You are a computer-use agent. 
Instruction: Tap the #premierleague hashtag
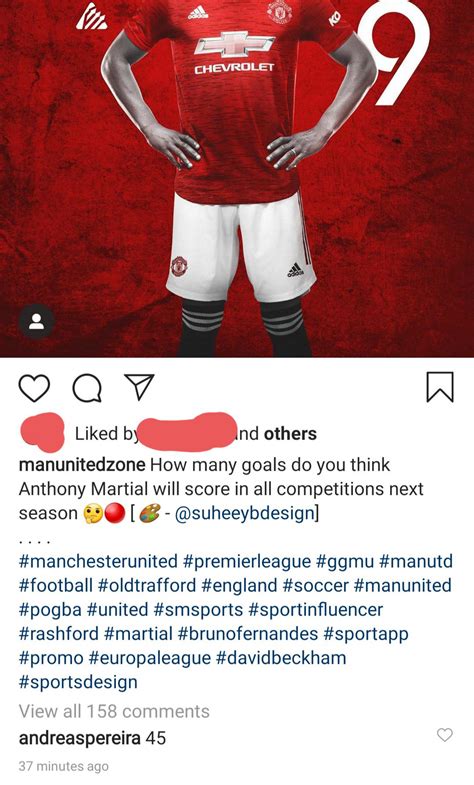pyautogui.click(x=247, y=562)
